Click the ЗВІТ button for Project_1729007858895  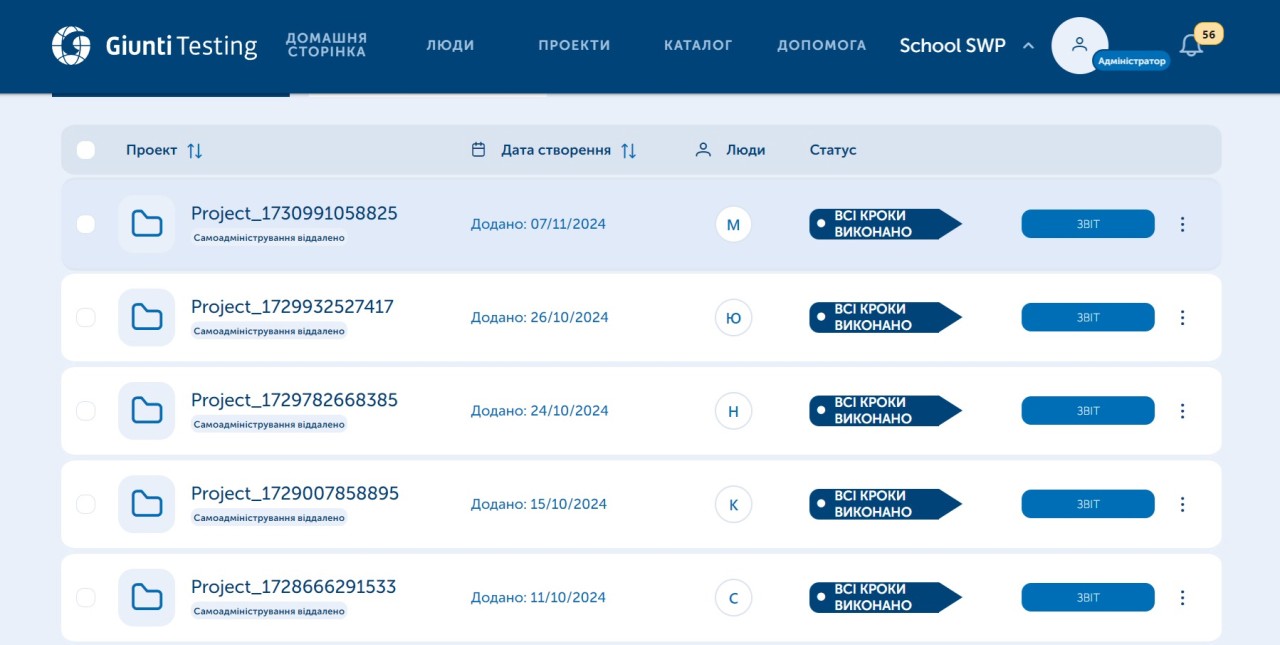1087,504
